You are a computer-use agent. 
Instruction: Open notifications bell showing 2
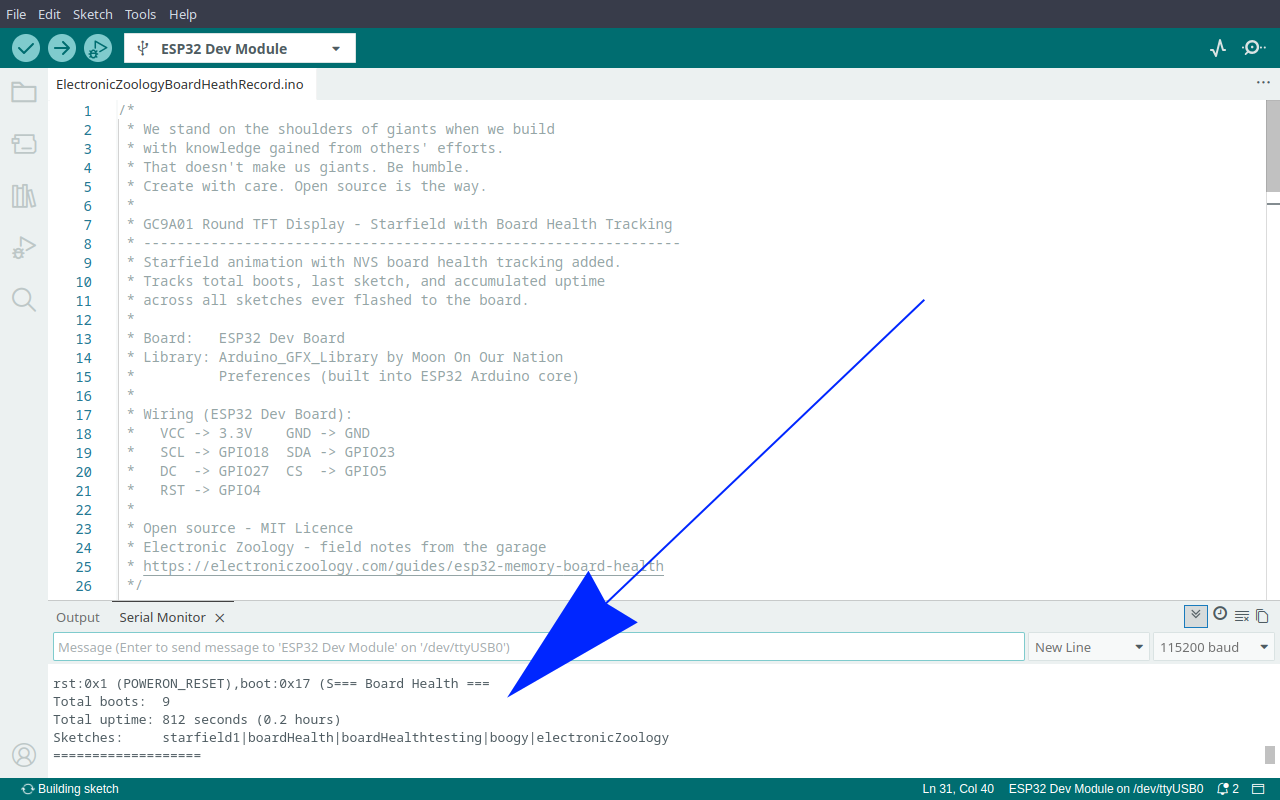tap(1228, 789)
